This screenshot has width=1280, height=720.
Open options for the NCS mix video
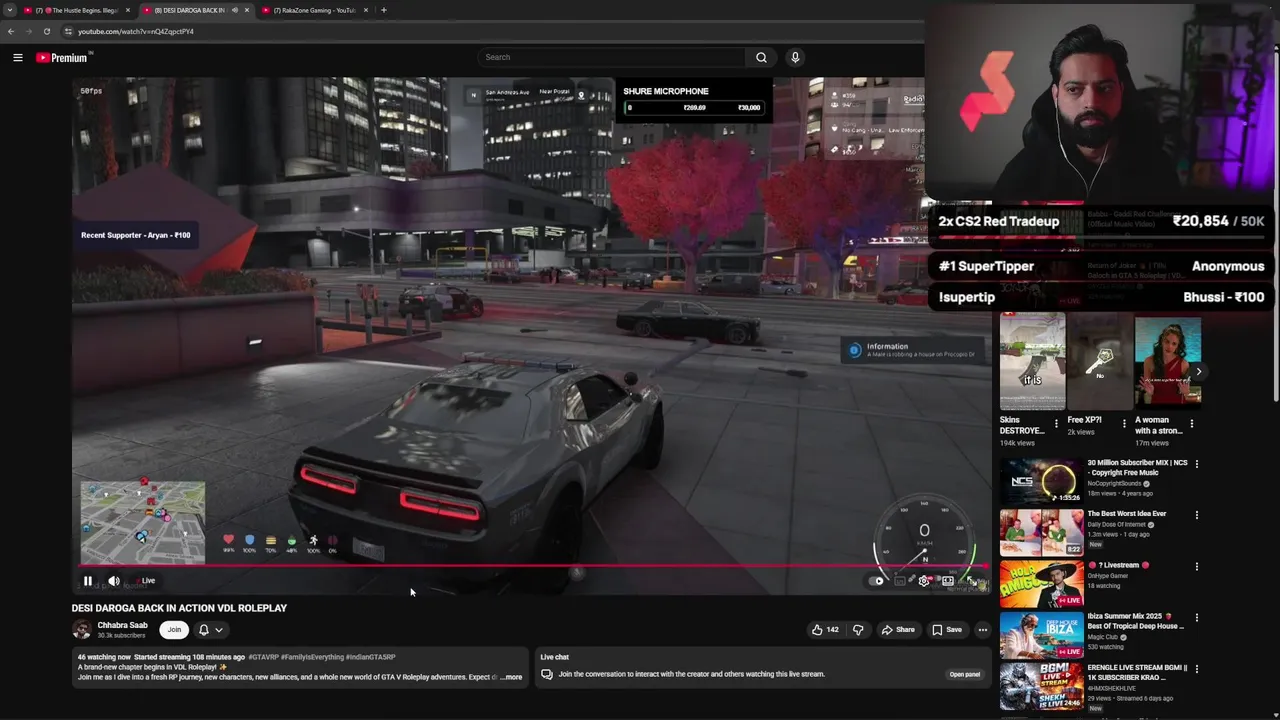click(1197, 464)
